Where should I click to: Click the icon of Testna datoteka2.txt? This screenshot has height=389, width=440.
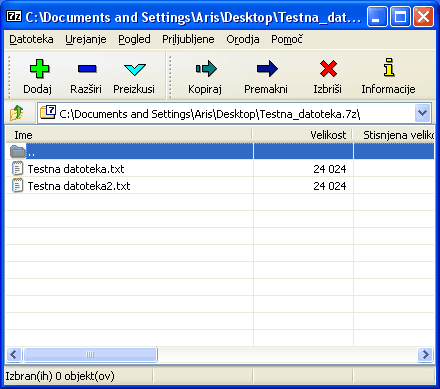[x=17, y=185]
